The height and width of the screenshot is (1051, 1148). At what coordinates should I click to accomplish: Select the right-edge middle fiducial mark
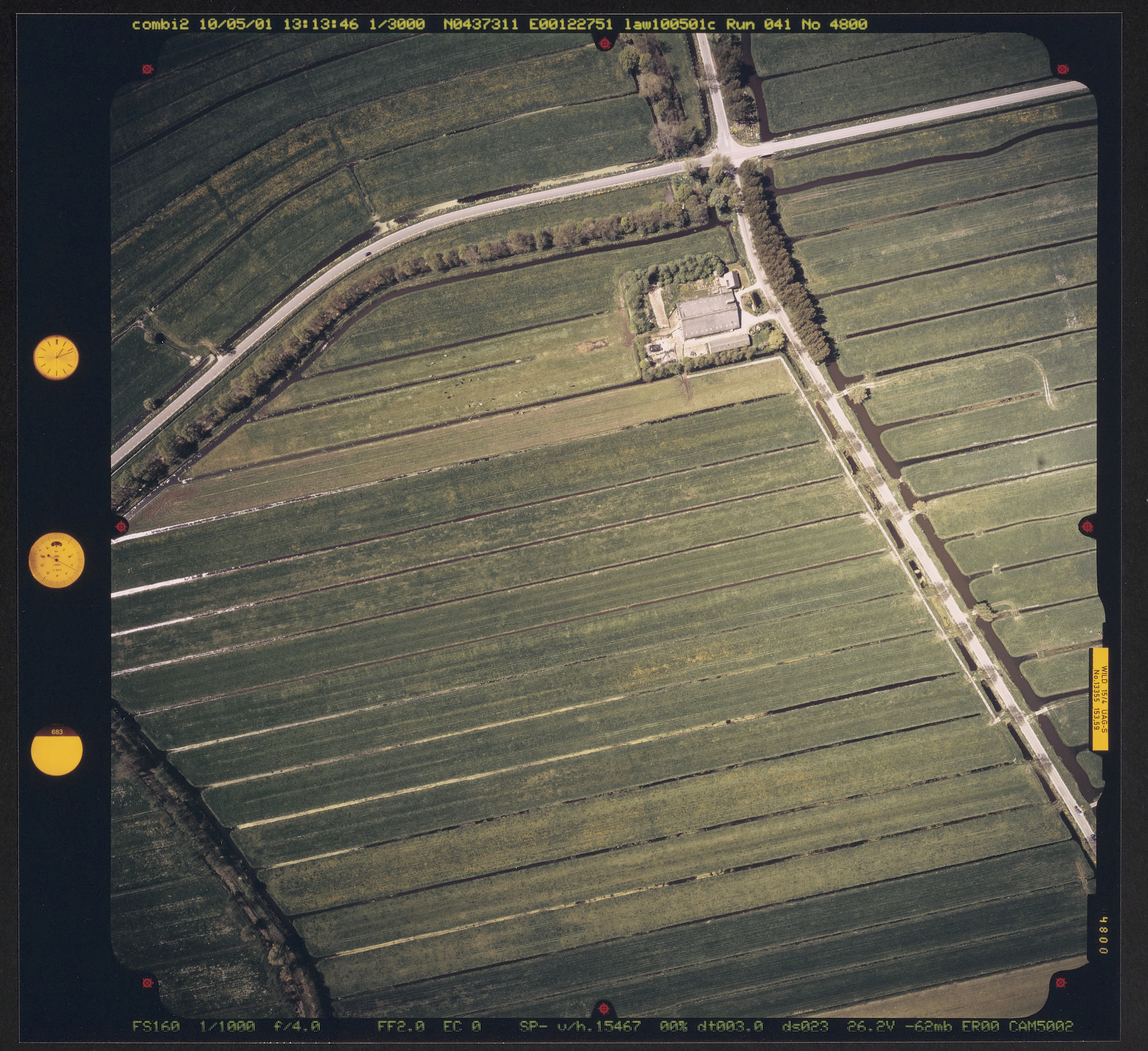pos(1088,526)
